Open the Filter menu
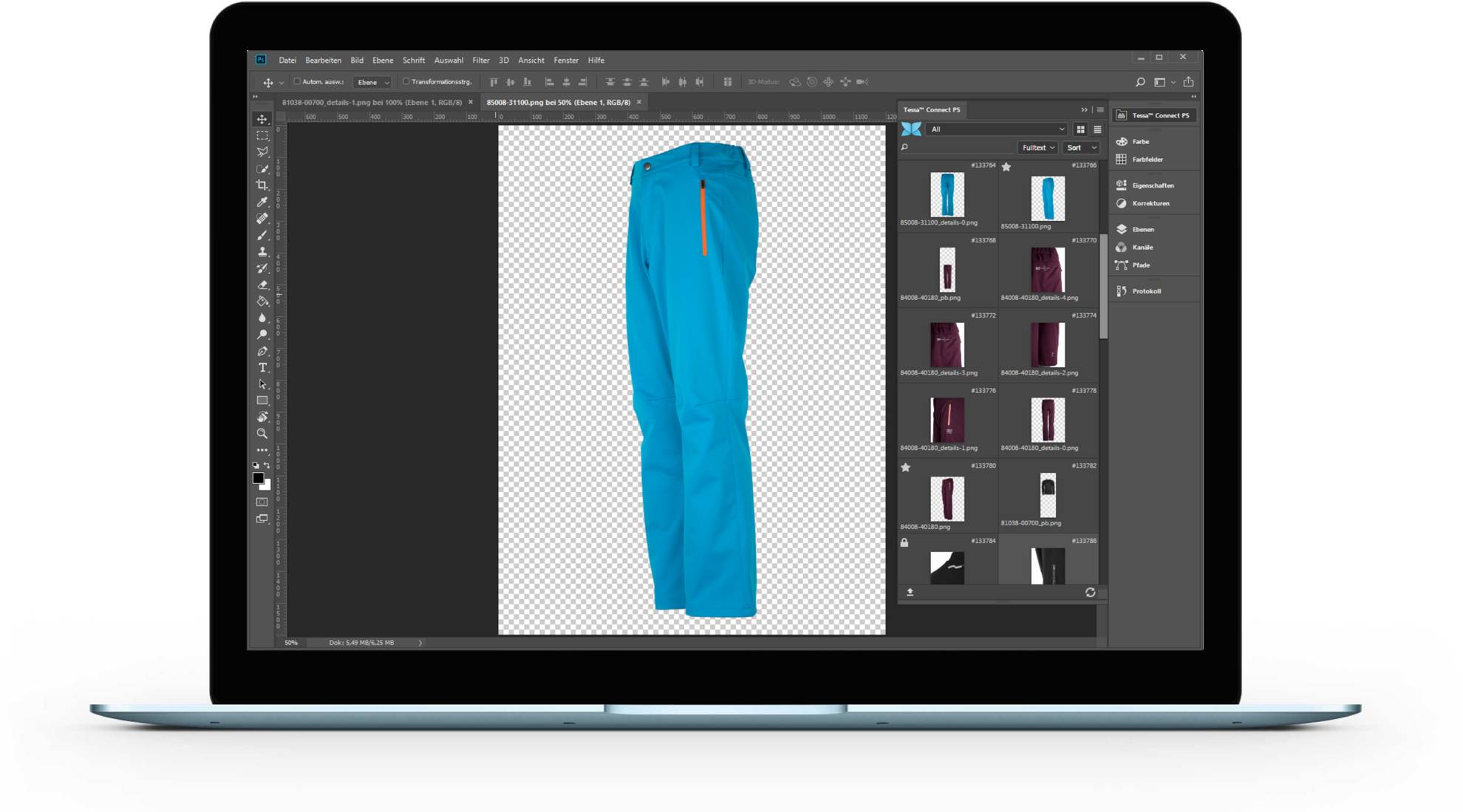Screen dimensions: 1463x812 pyautogui.click(x=480, y=61)
